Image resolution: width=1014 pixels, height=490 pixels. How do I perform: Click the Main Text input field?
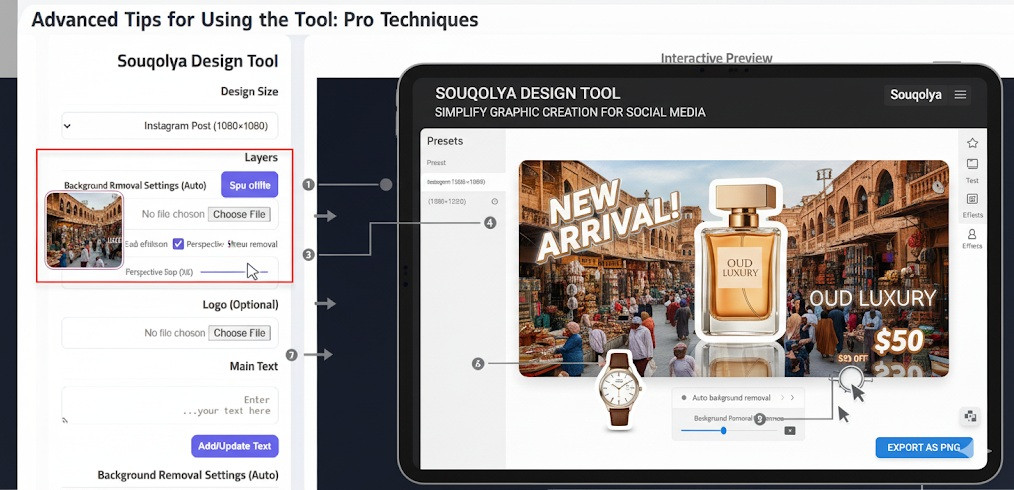pyautogui.click(x=169, y=405)
